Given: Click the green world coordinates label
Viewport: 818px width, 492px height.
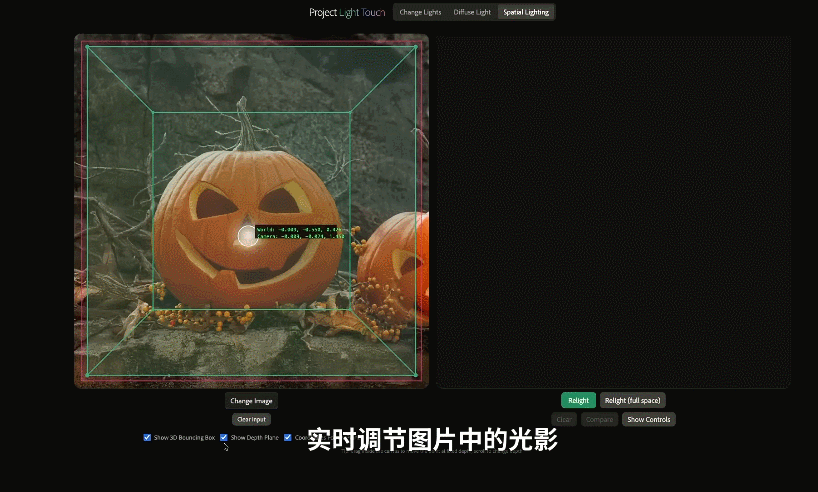Looking at the screenshot, I should point(299,229).
